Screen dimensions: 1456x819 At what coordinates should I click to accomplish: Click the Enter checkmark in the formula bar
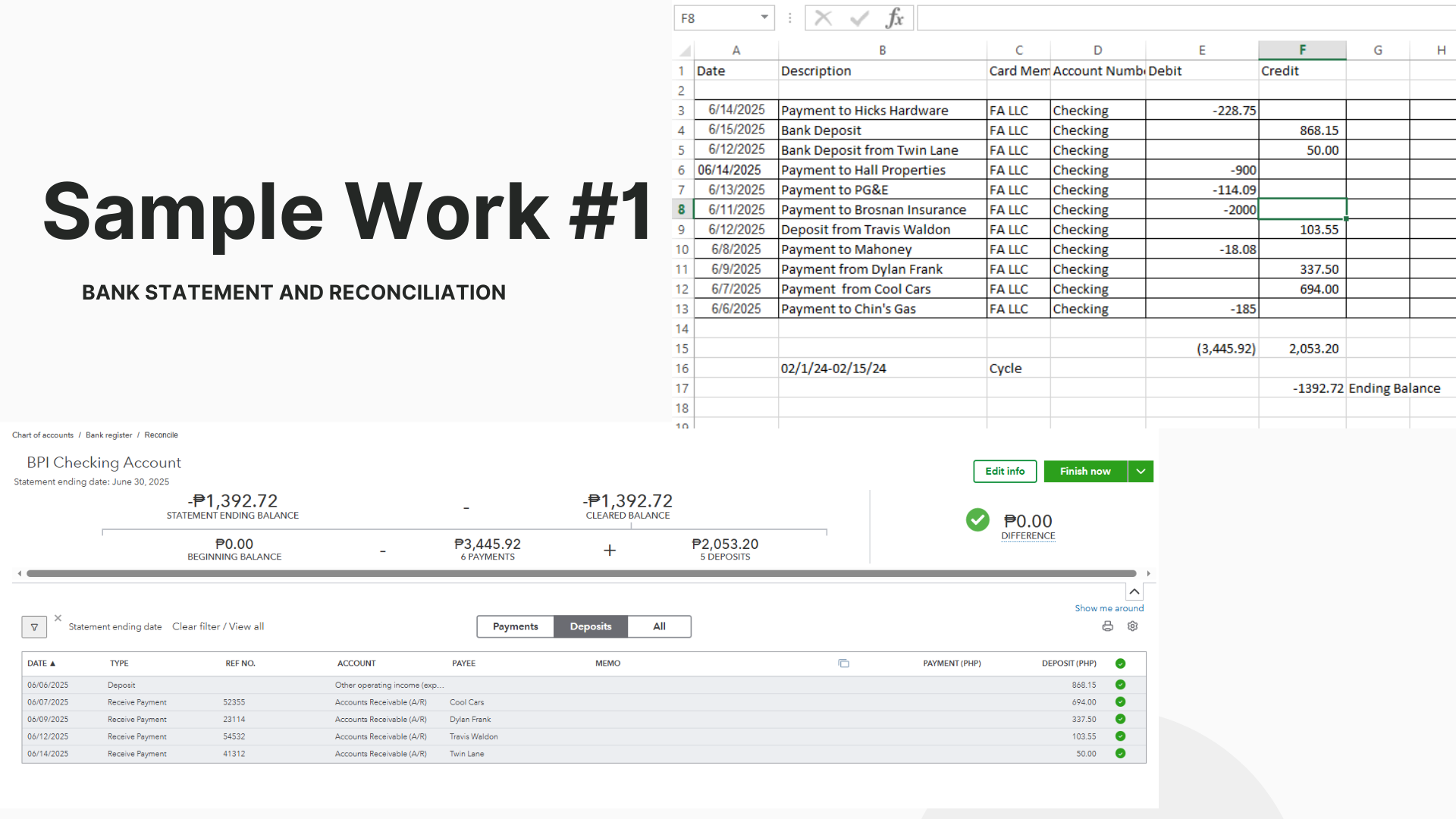(859, 18)
